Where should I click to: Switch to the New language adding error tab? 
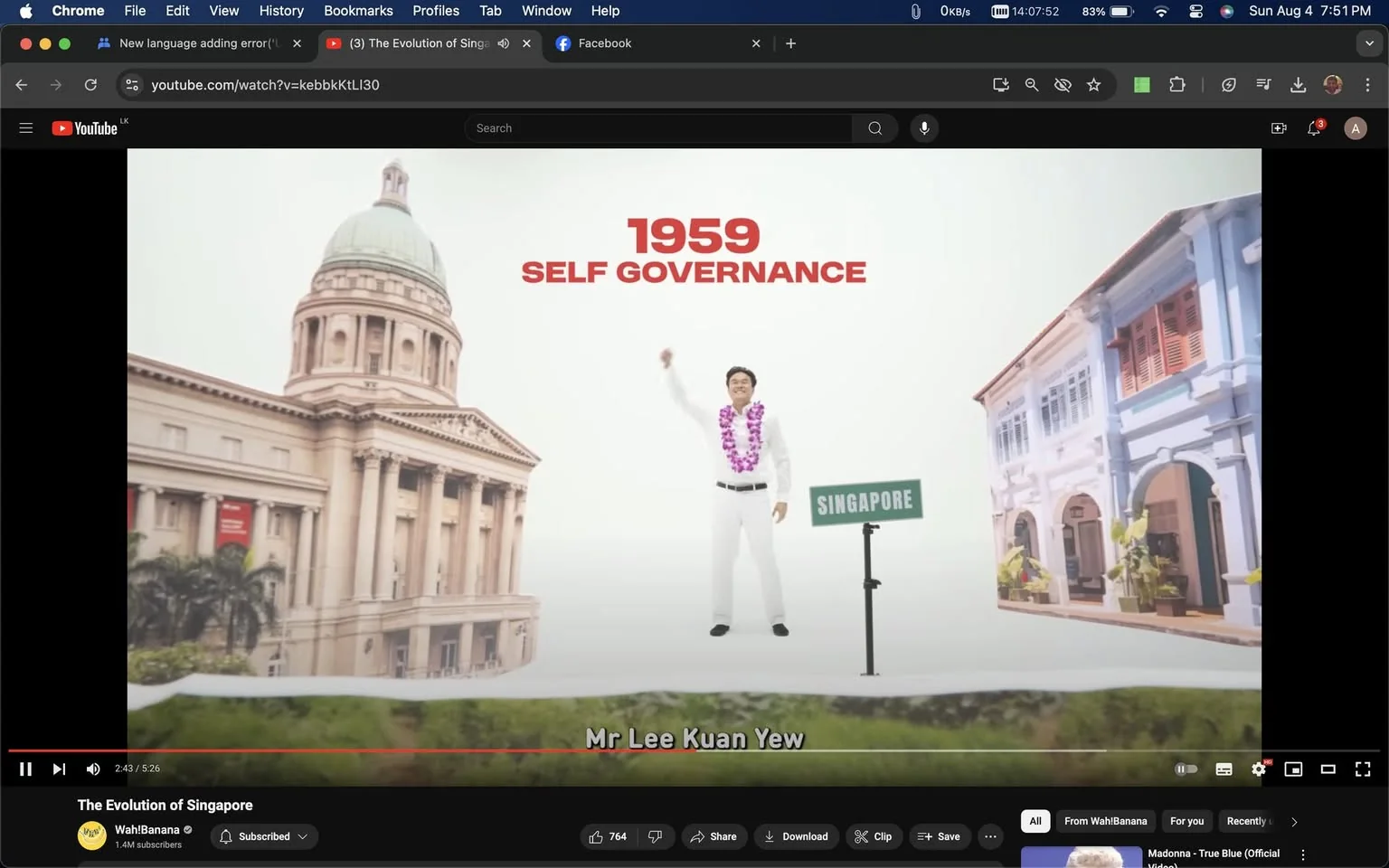point(199,43)
